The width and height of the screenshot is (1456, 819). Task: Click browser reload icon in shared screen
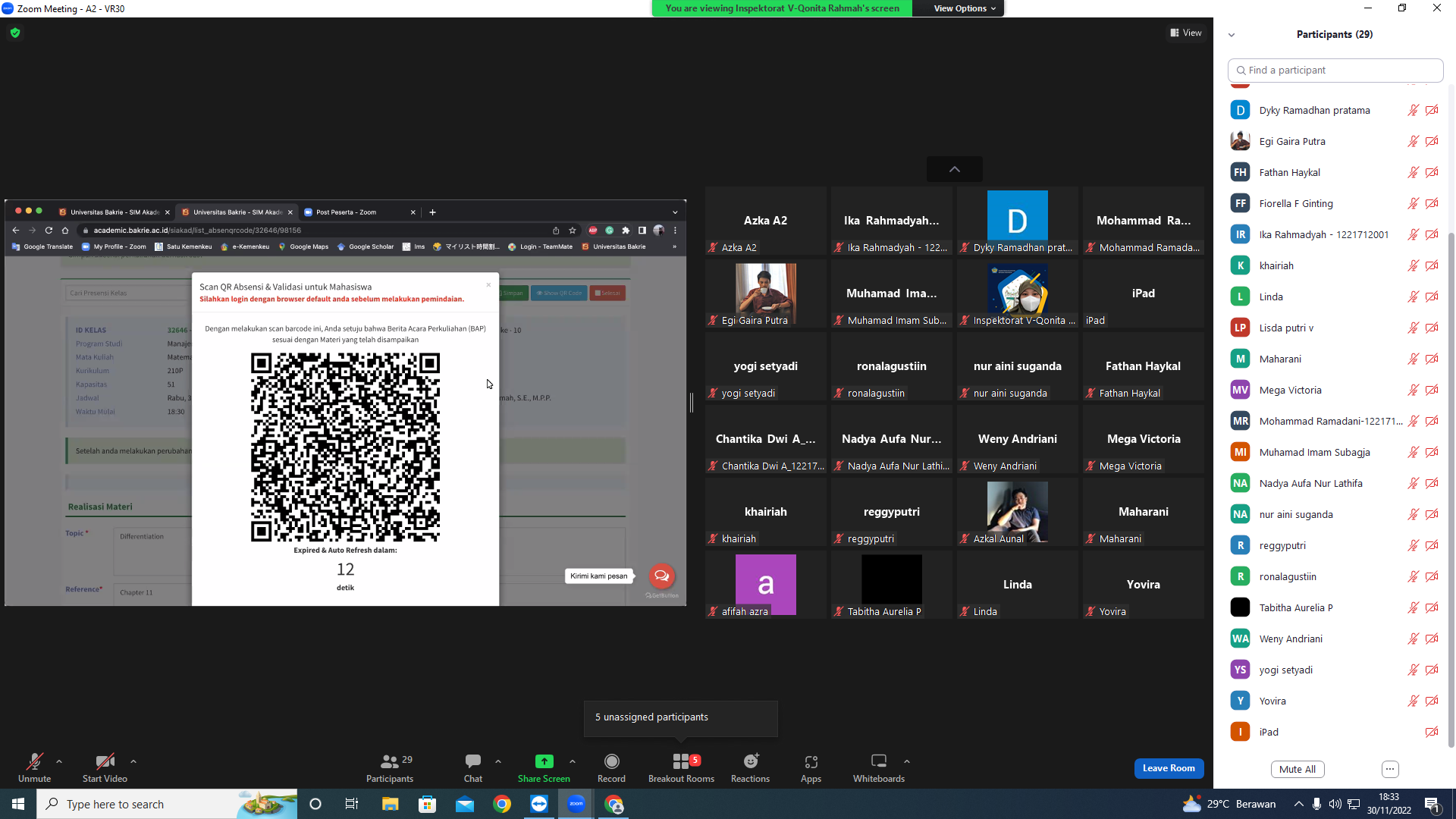tap(49, 231)
